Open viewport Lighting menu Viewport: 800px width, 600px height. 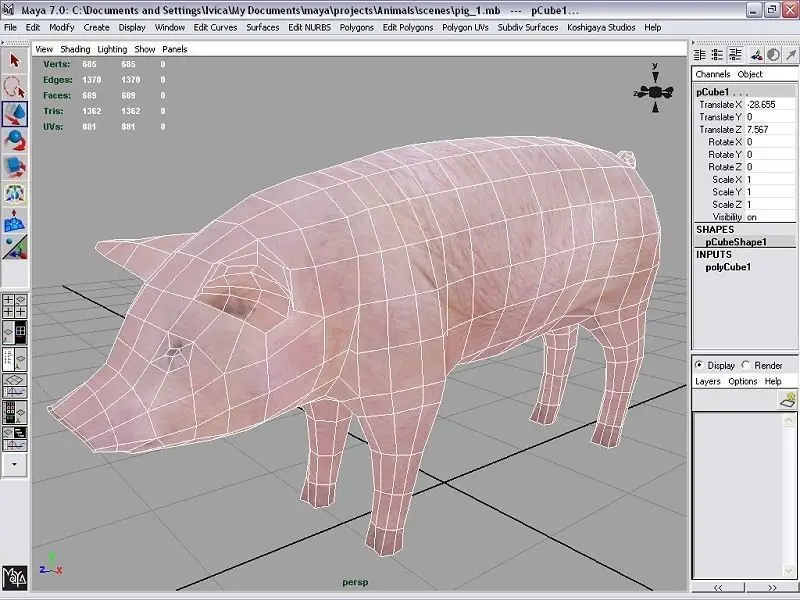pyautogui.click(x=112, y=49)
